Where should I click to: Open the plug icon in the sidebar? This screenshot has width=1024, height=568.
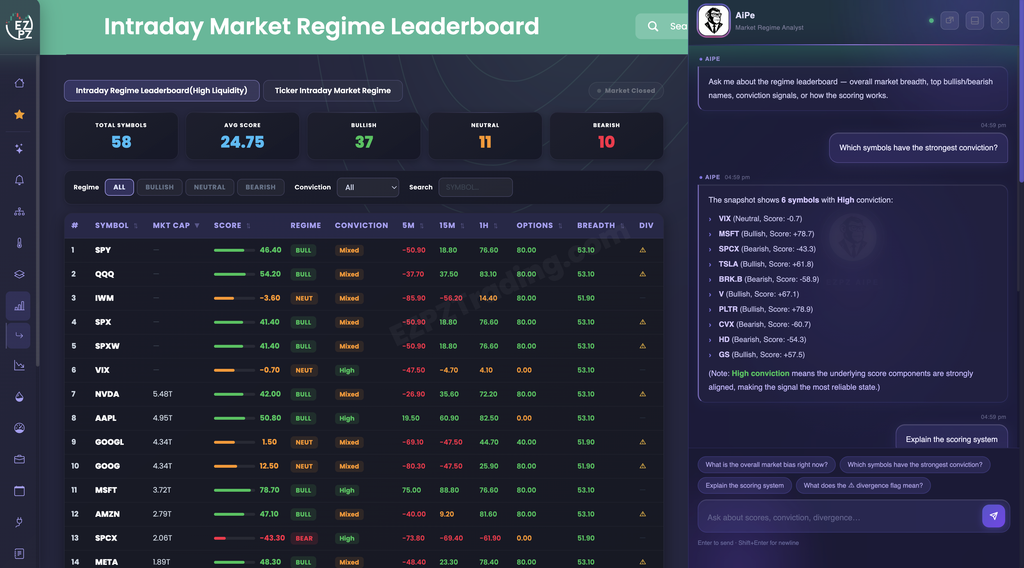[x=20, y=522]
